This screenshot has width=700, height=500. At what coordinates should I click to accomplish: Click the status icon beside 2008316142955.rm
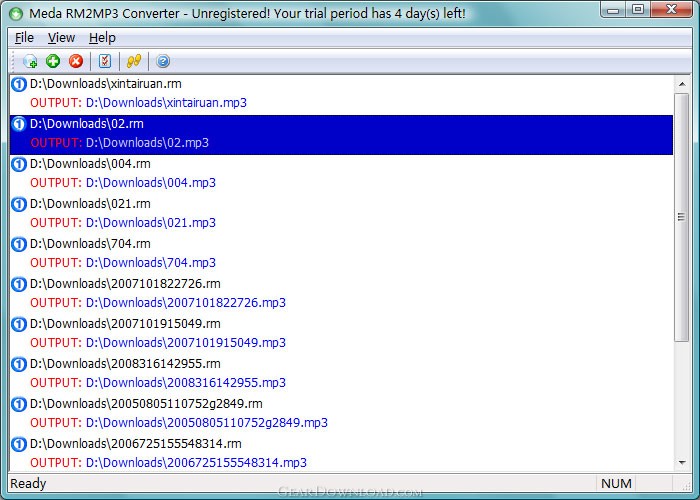pyautogui.click(x=19, y=364)
